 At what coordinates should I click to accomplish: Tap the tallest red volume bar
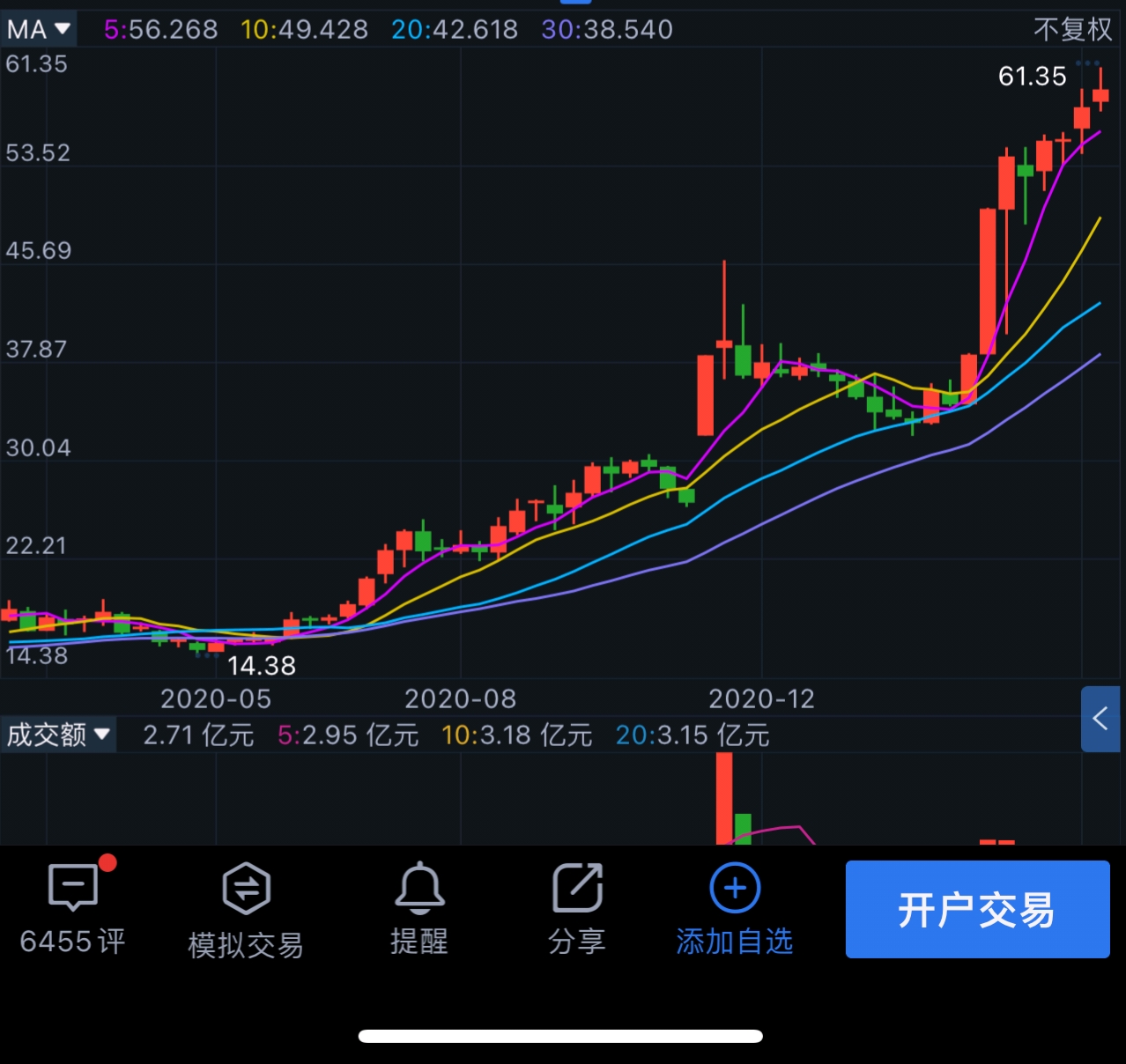724,798
